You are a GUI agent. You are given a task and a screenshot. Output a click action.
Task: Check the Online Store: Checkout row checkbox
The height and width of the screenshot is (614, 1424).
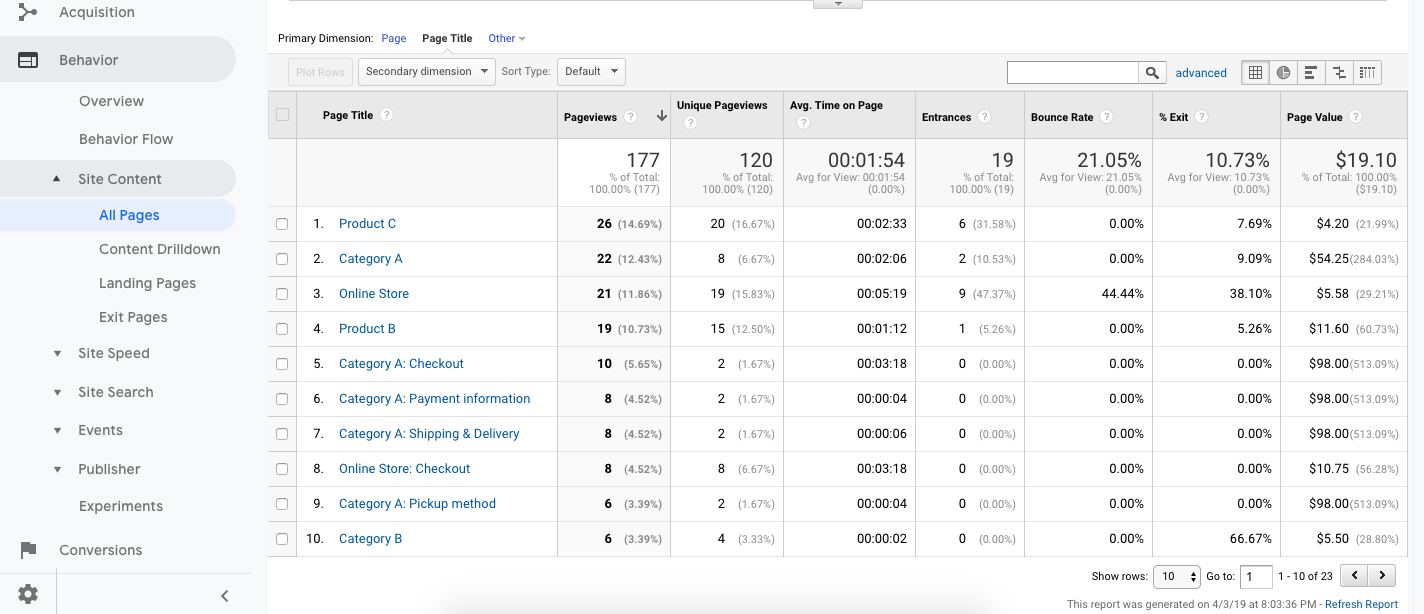[282, 469]
